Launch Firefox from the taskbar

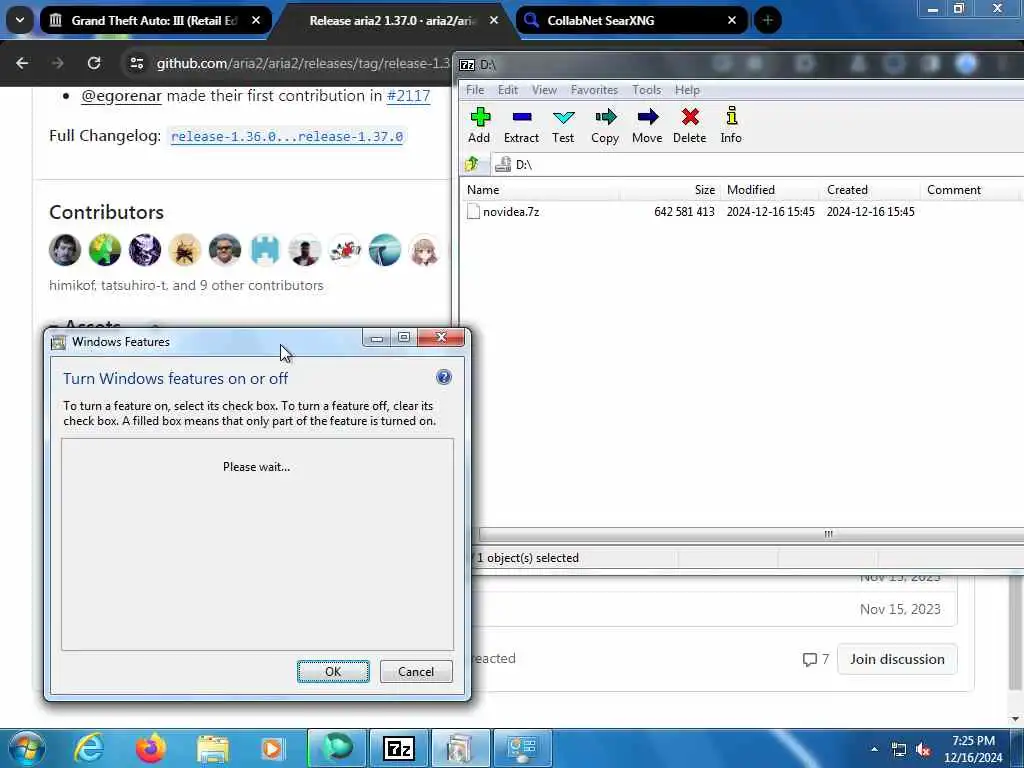[x=151, y=748]
